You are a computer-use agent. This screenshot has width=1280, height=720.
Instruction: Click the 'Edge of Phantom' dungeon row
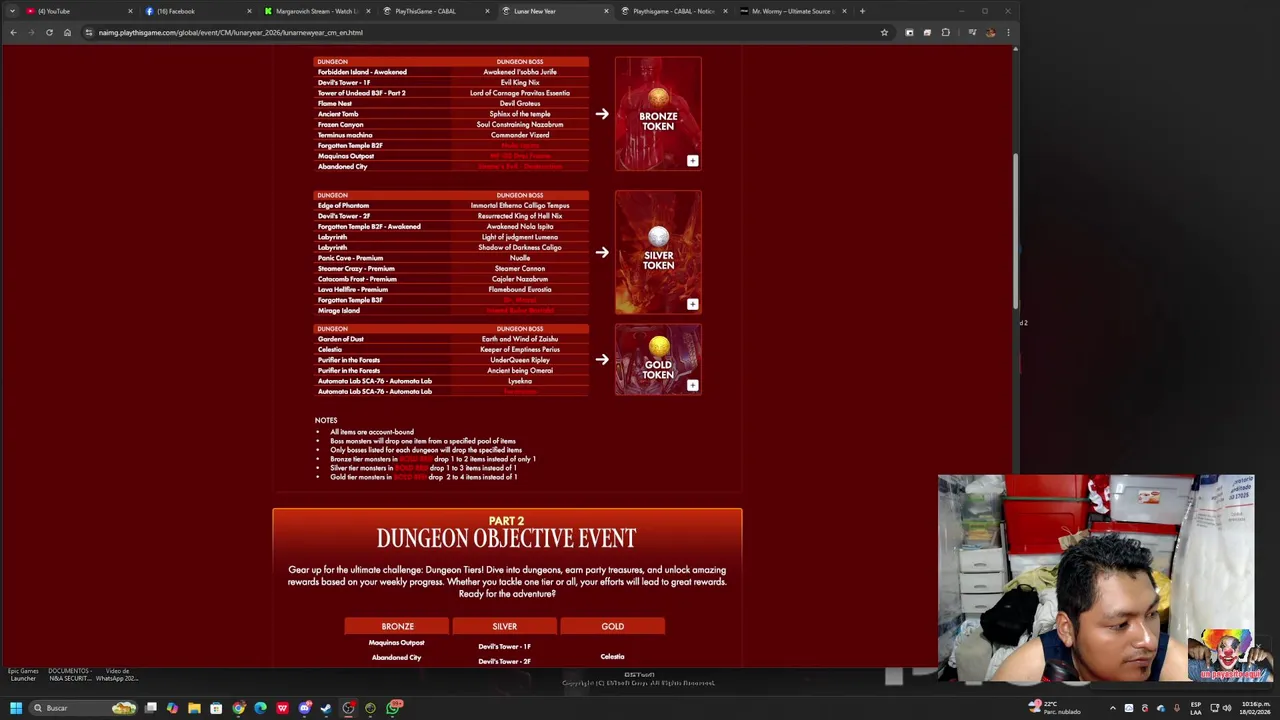pos(451,205)
